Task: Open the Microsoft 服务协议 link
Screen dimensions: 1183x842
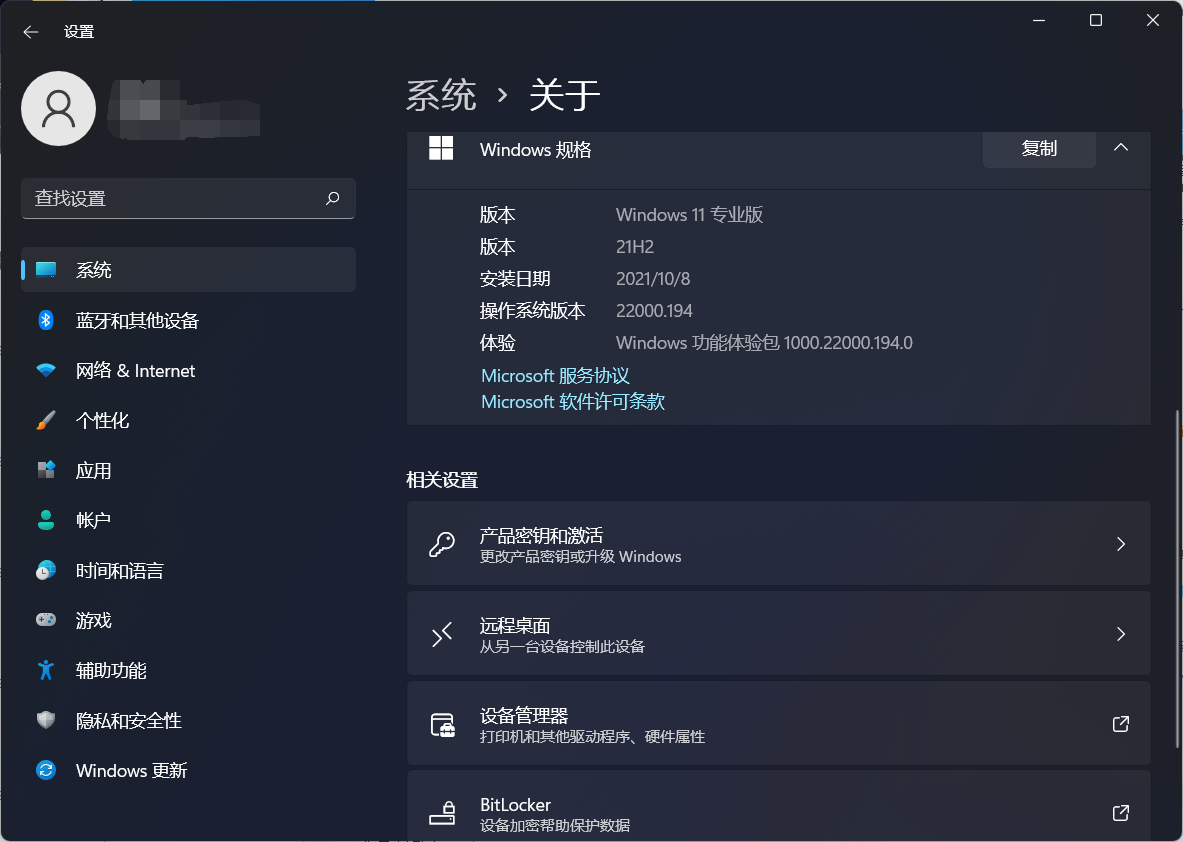Action: click(554, 375)
